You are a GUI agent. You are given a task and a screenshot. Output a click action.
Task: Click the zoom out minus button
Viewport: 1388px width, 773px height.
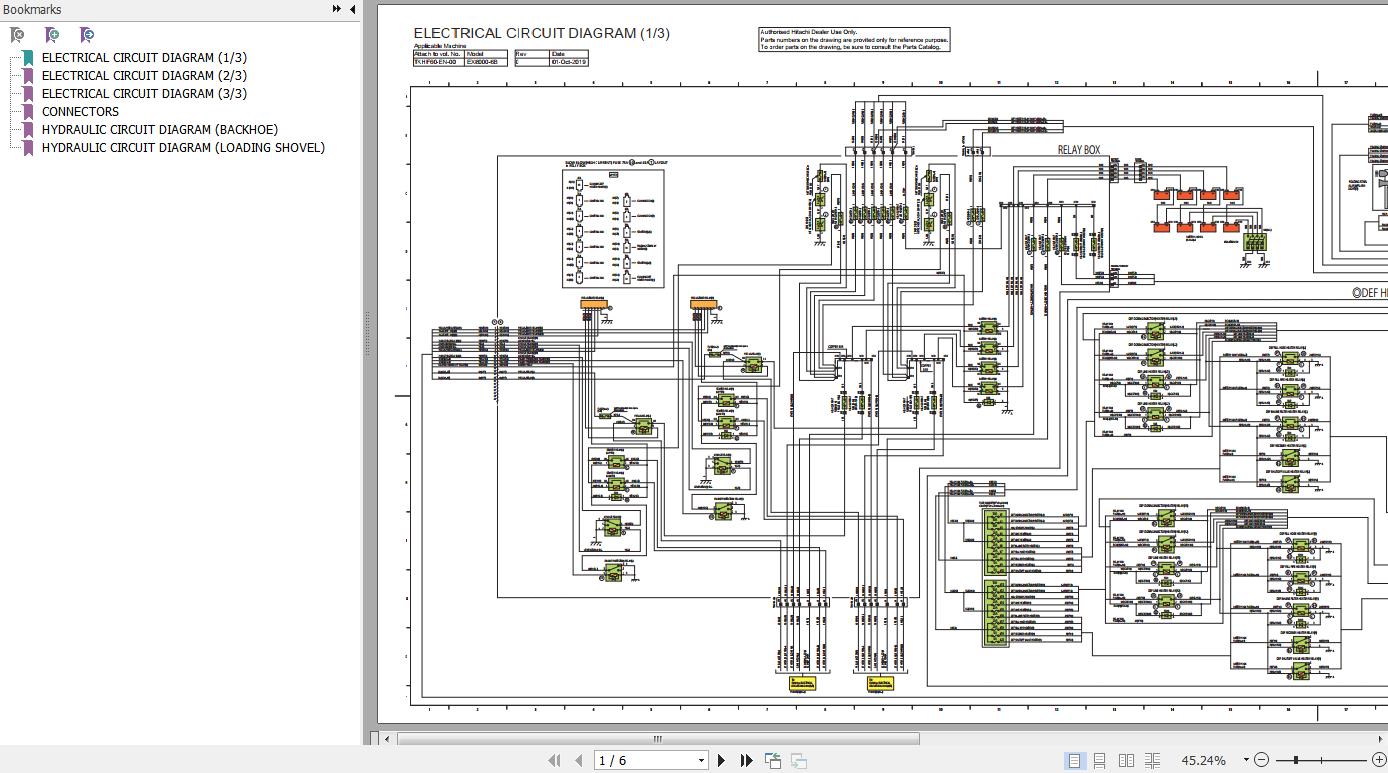(x=1262, y=760)
